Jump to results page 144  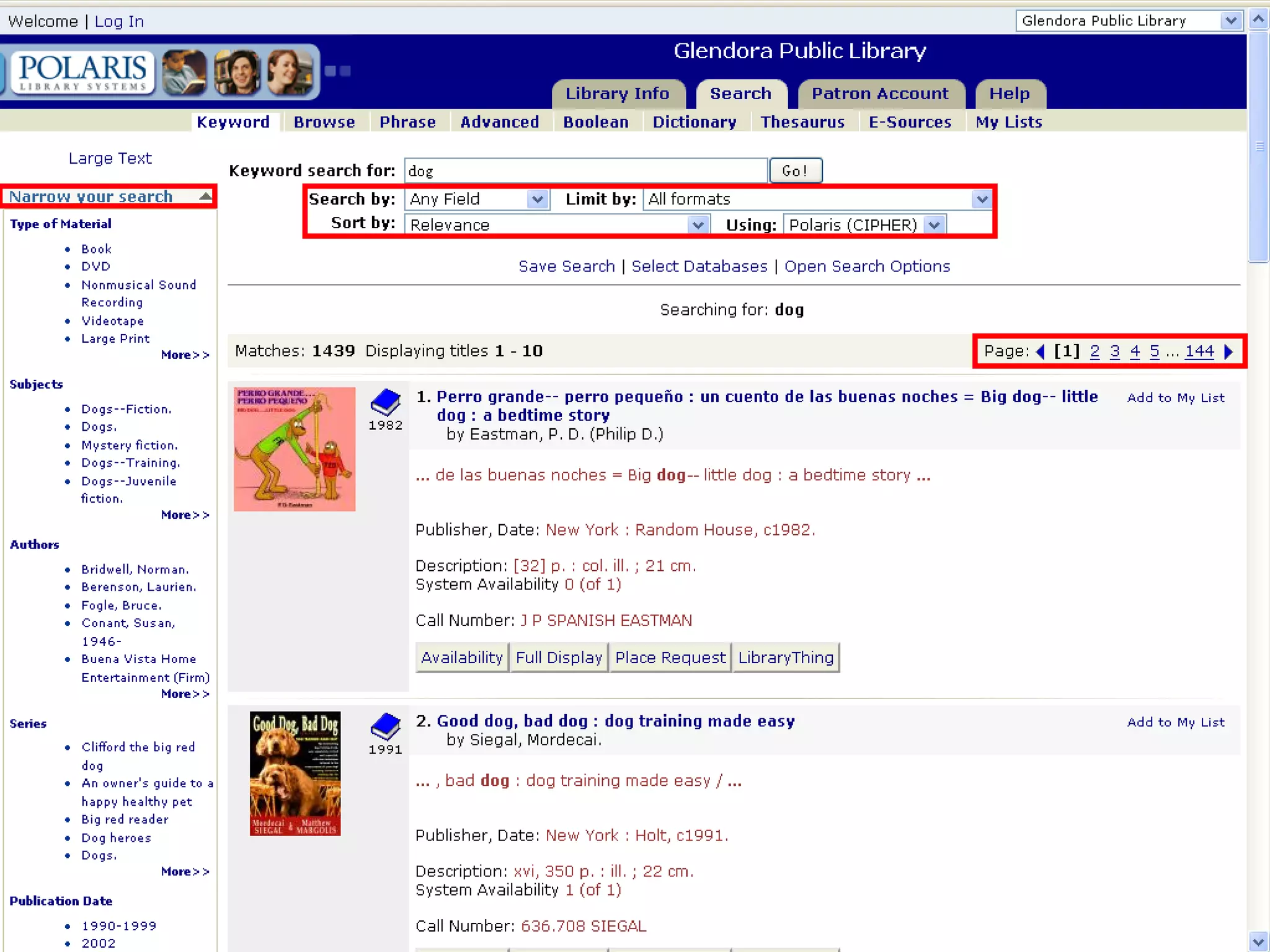[x=1199, y=351]
